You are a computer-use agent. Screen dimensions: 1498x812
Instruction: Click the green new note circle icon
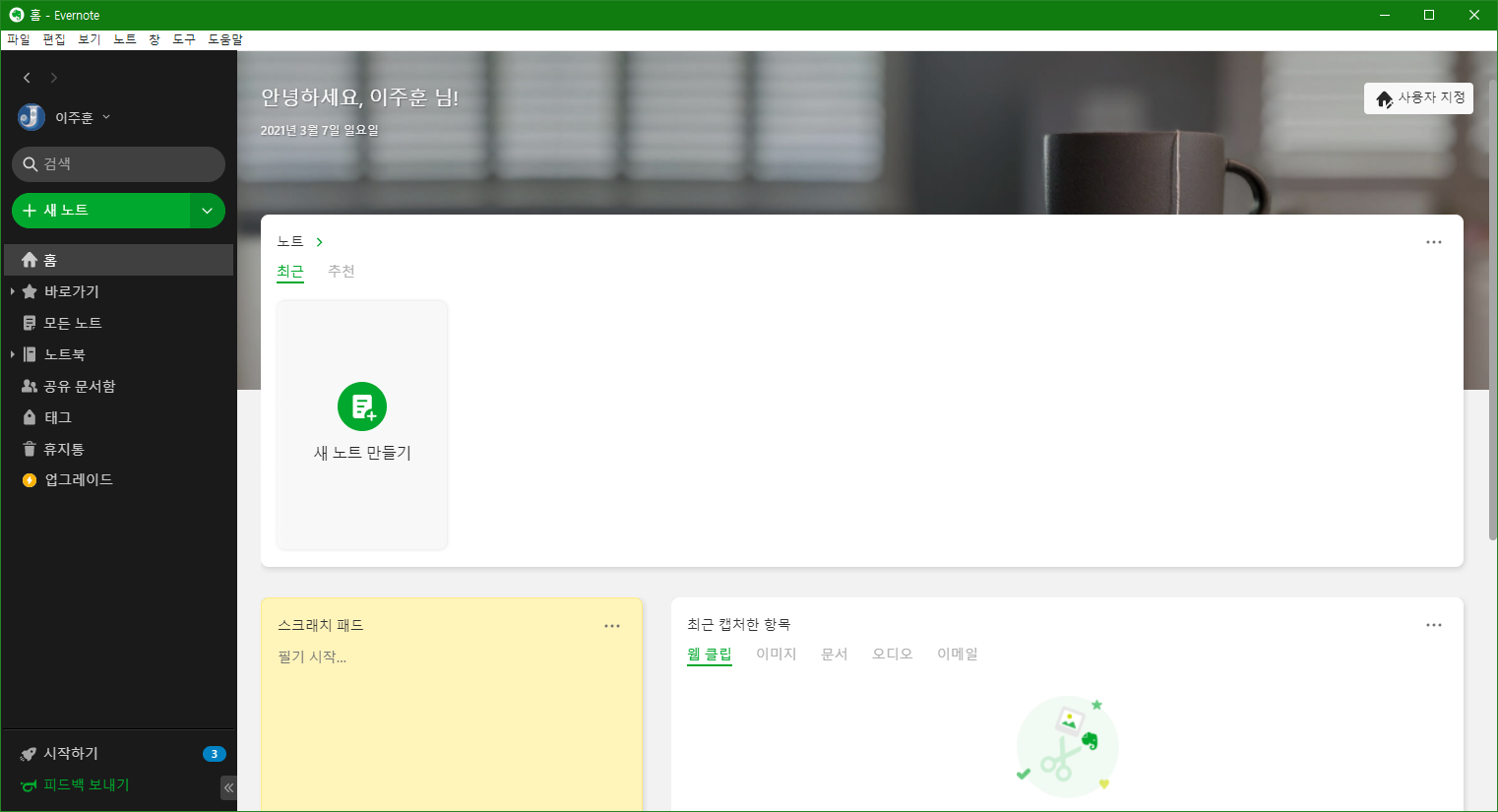(x=362, y=406)
